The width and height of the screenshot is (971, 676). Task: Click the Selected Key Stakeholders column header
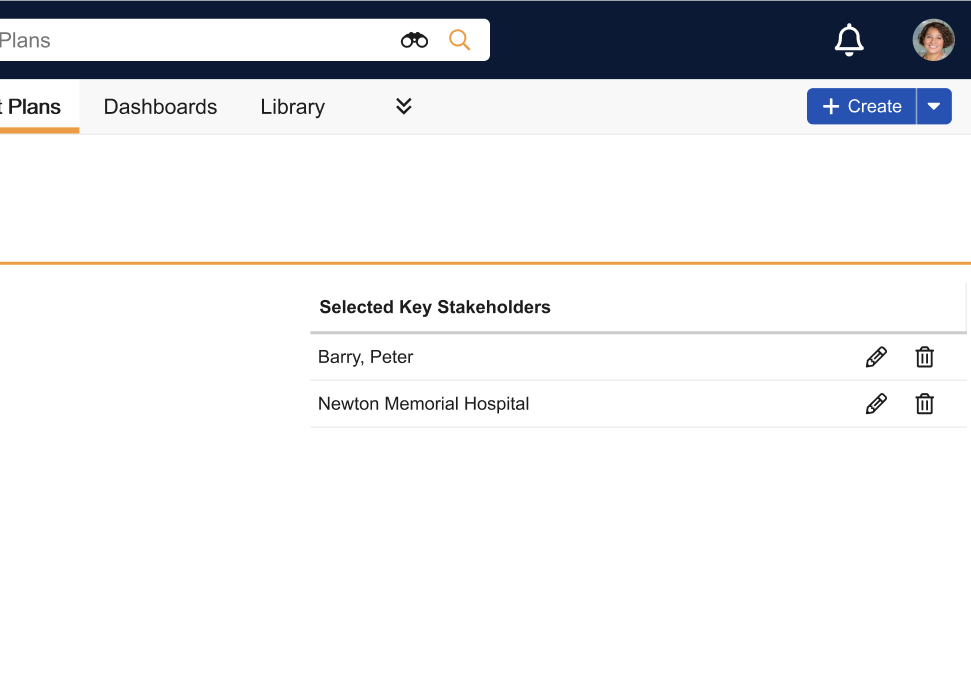(435, 307)
